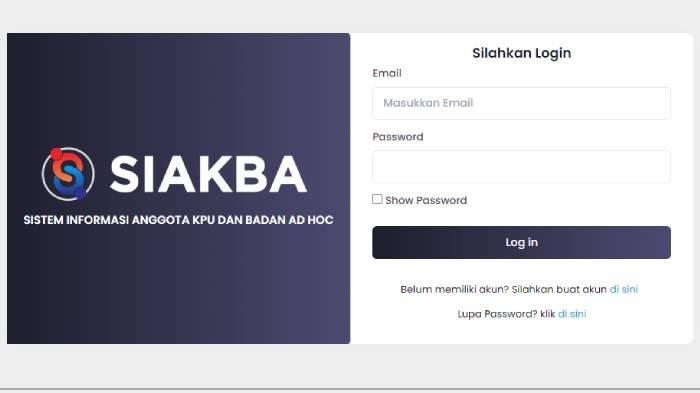Click the Show Password label text
This screenshot has width=700, height=393.
coord(426,201)
